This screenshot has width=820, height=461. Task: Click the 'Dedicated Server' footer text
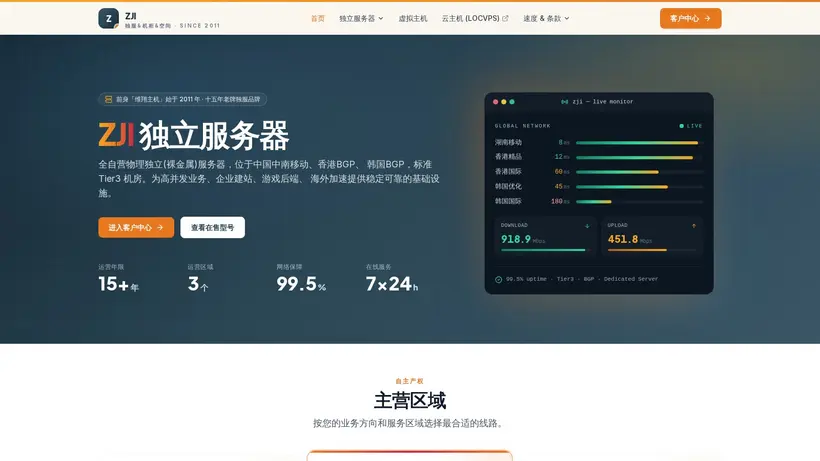click(631, 279)
